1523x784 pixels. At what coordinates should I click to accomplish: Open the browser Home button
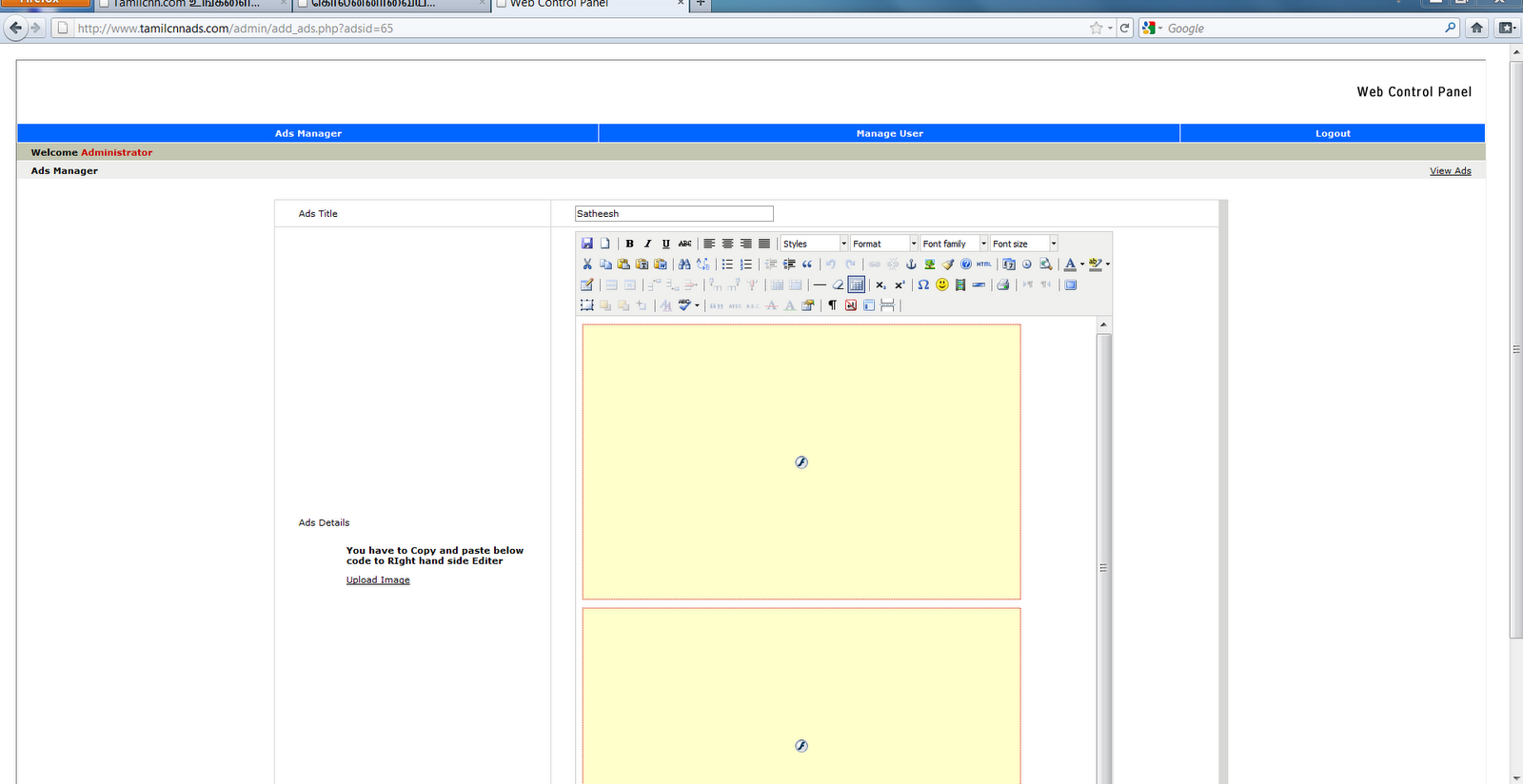tap(1476, 28)
